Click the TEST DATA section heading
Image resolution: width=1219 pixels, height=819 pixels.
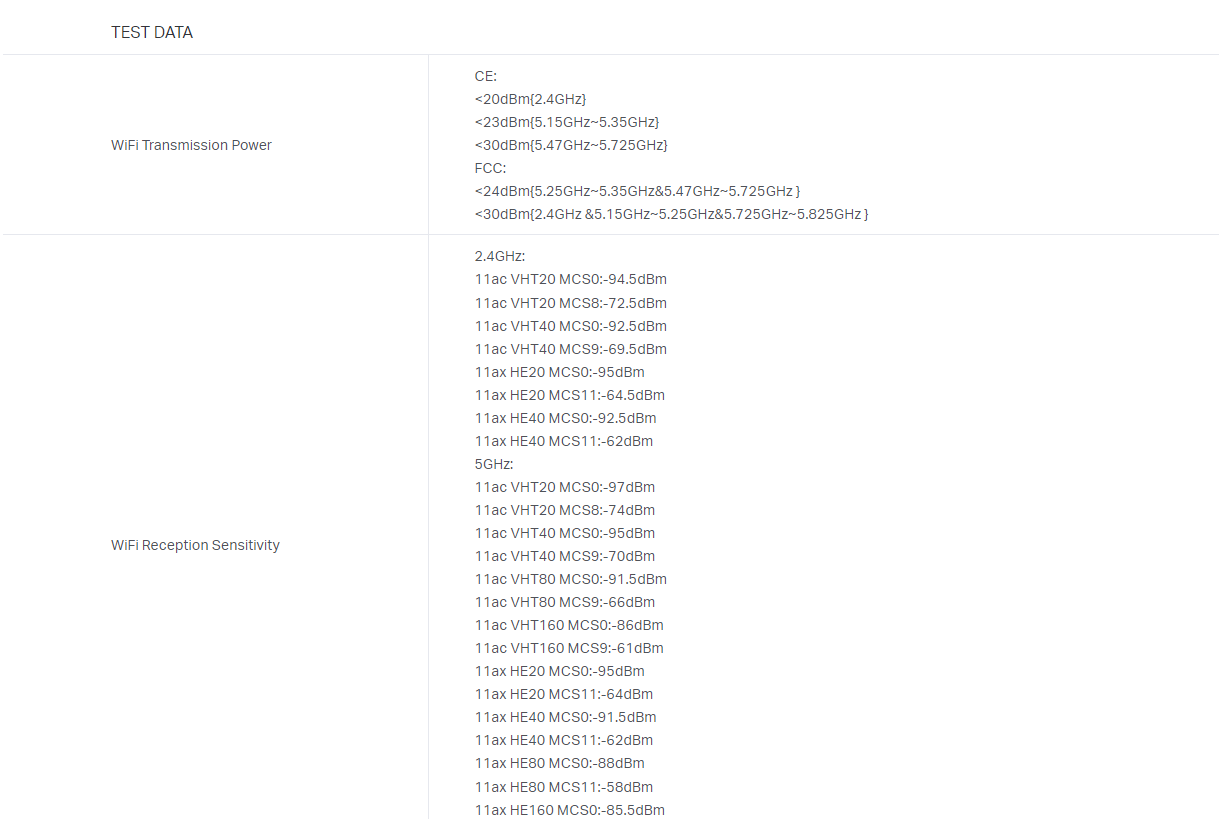(152, 33)
